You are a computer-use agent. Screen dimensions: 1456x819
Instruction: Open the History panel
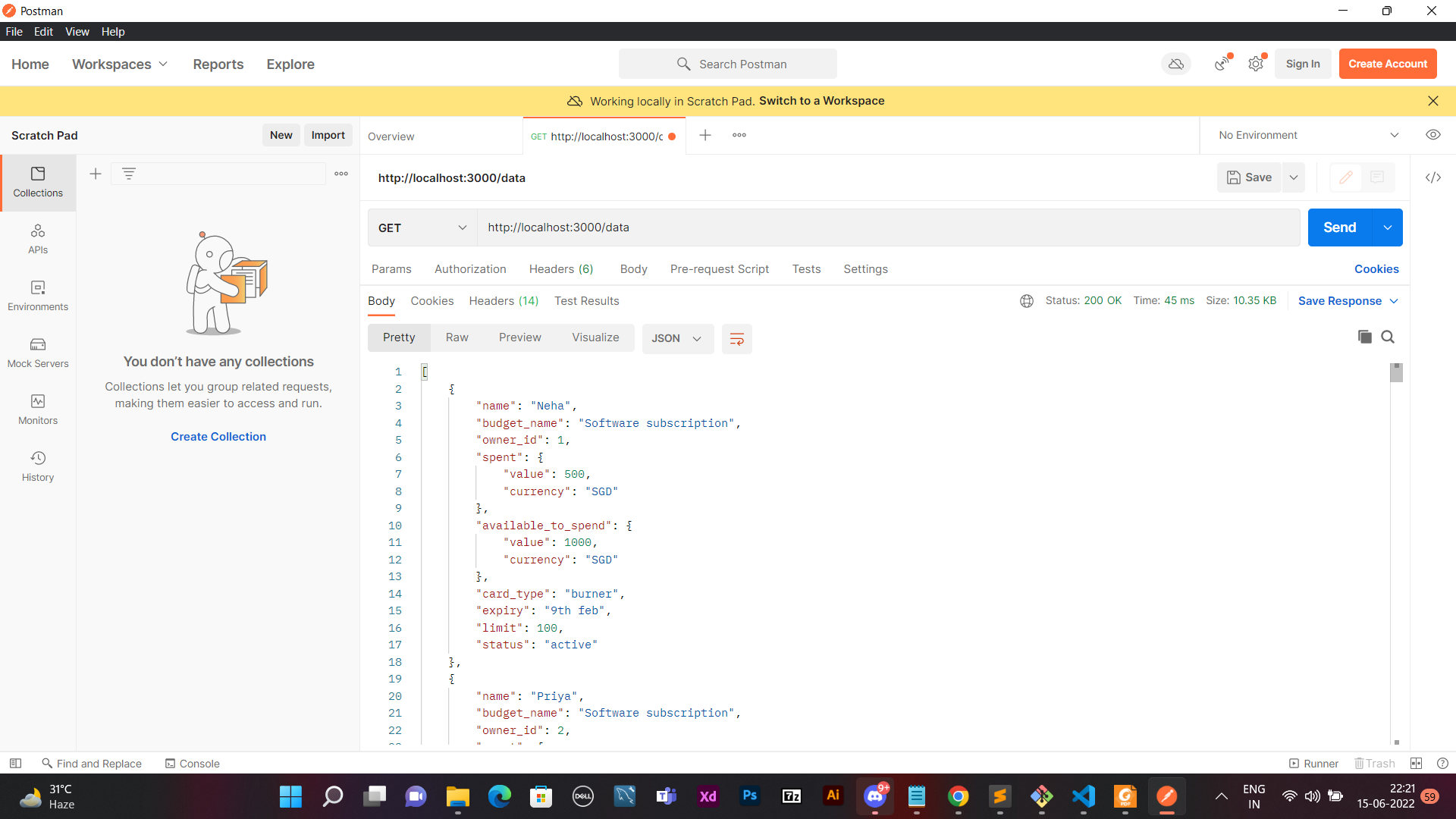38,466
